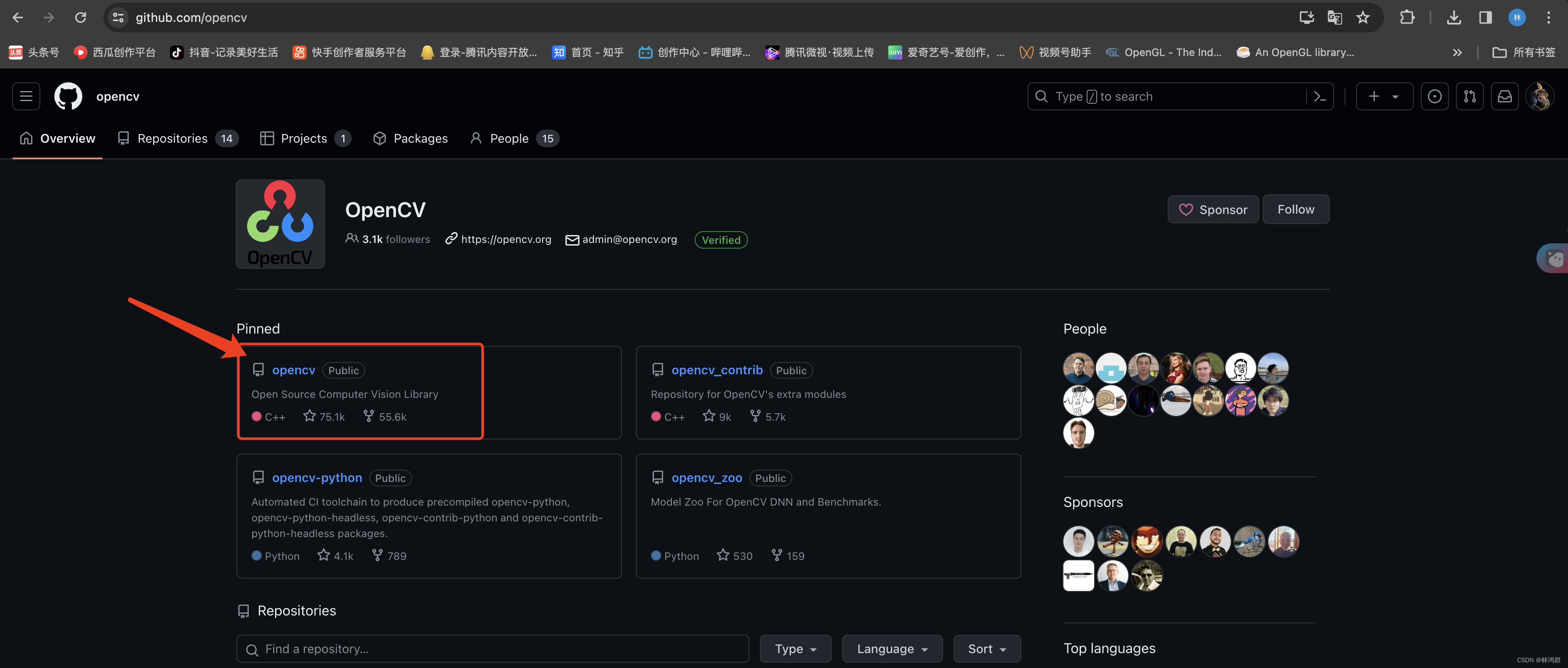The image size is (1568, 668).
Task: Open the command palette icon
Action: coord(1320,96)
